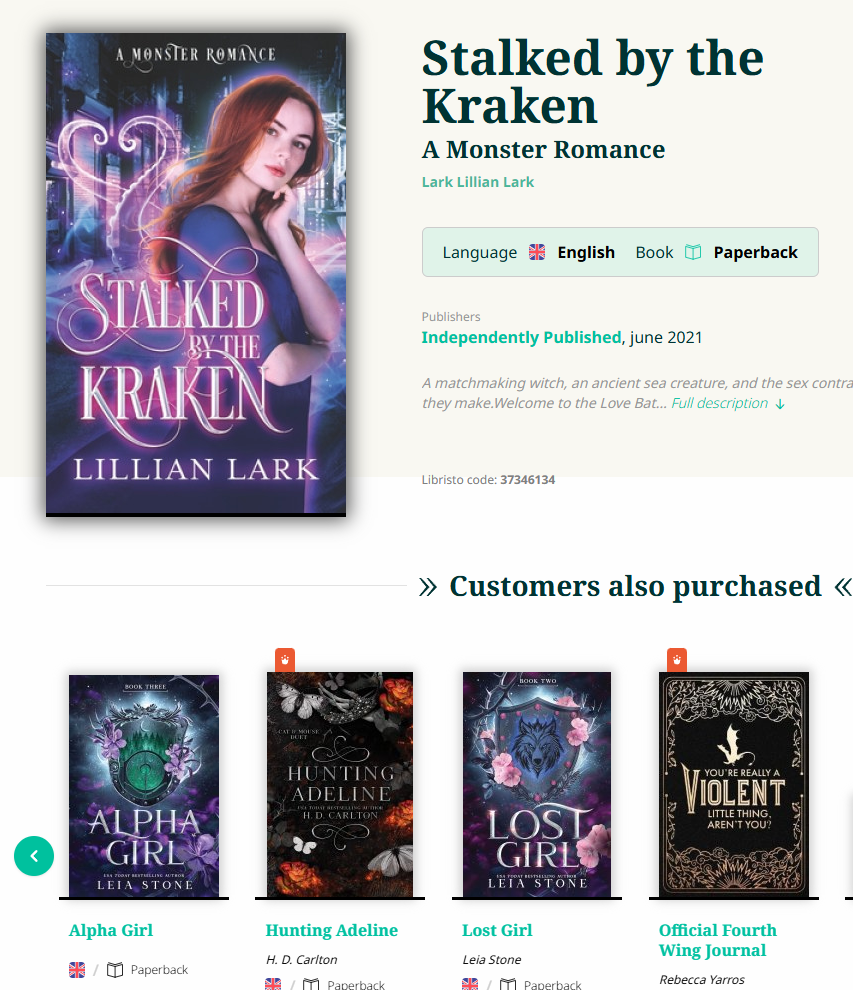Click the book icon beside Paperback label
The image size is (853, 990).
click(x=693, y=252)
